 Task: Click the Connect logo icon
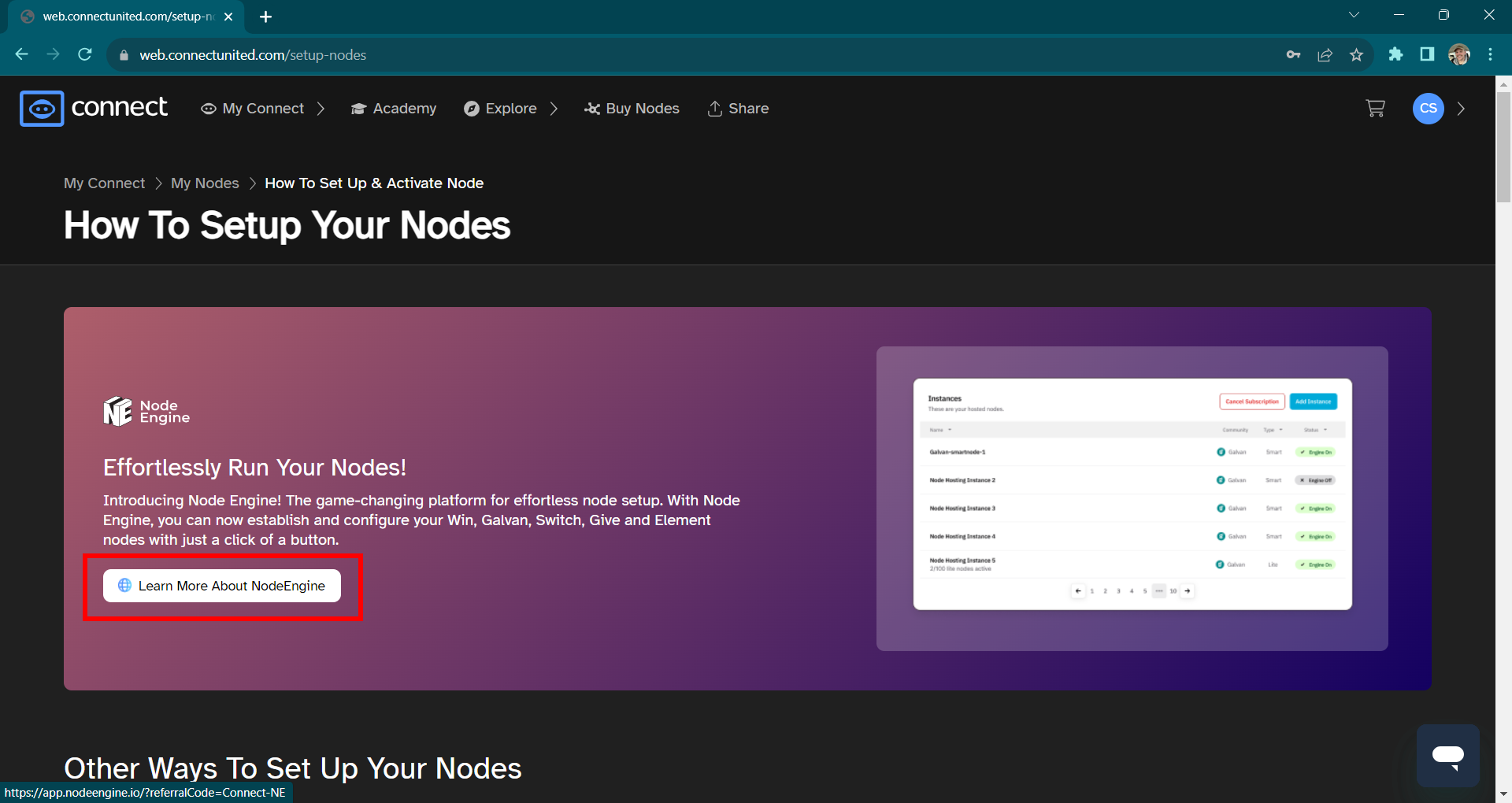tap(42, 109)
